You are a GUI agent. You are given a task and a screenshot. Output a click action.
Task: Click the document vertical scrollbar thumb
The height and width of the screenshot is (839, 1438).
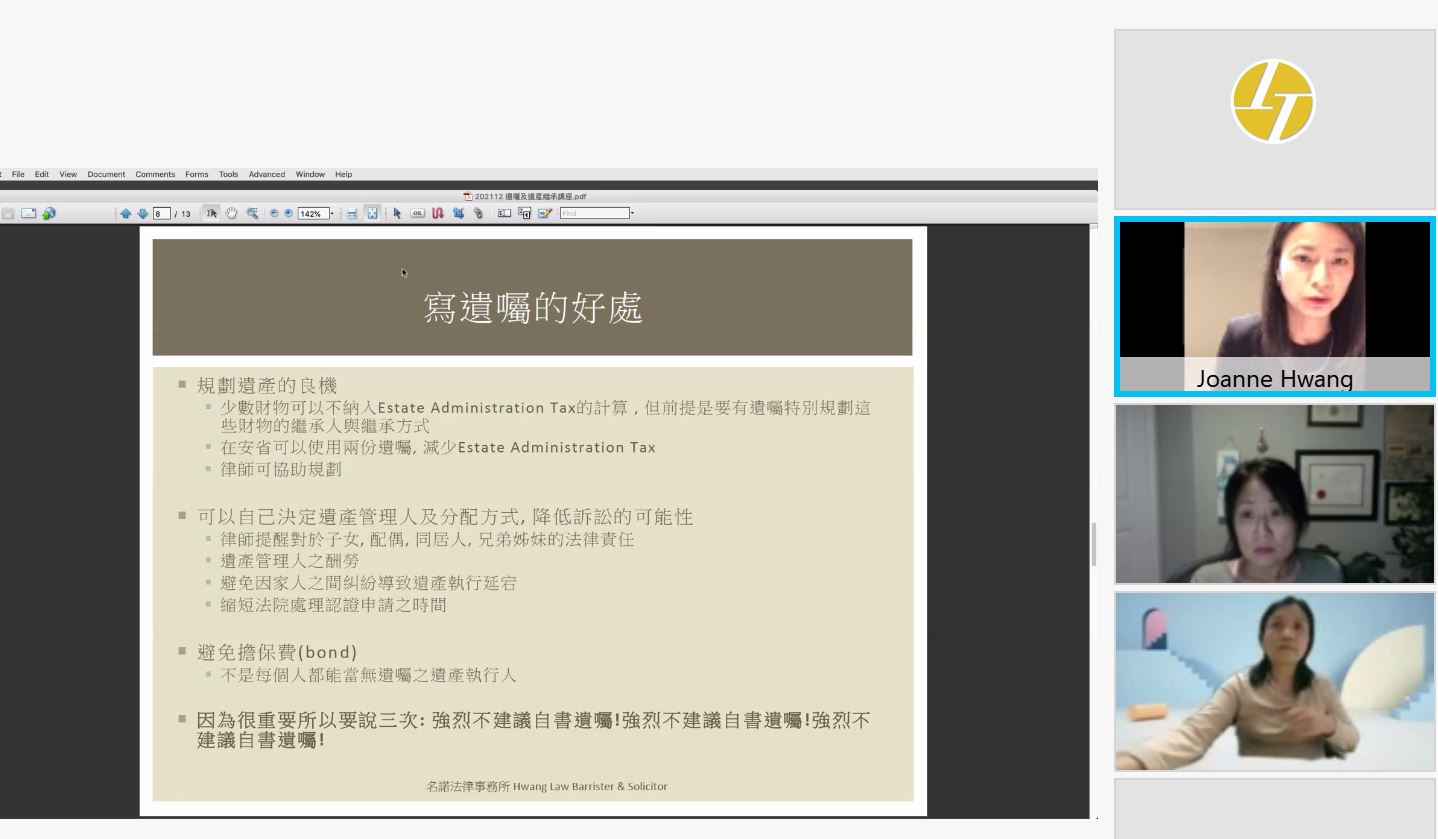1093,544
